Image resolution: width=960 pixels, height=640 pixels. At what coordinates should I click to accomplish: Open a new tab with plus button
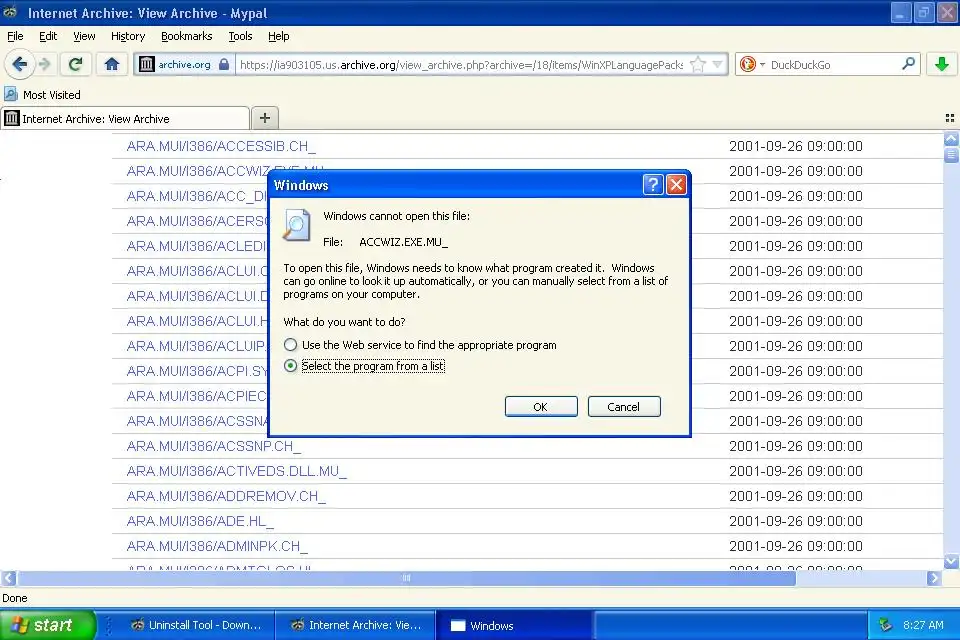click(x=264, y=118)
